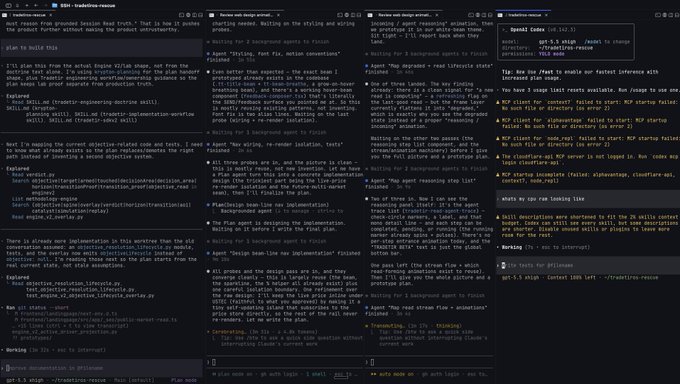Click leftmost header icon of Codex pane
680x384 pixels.
(x=658, y=15)
